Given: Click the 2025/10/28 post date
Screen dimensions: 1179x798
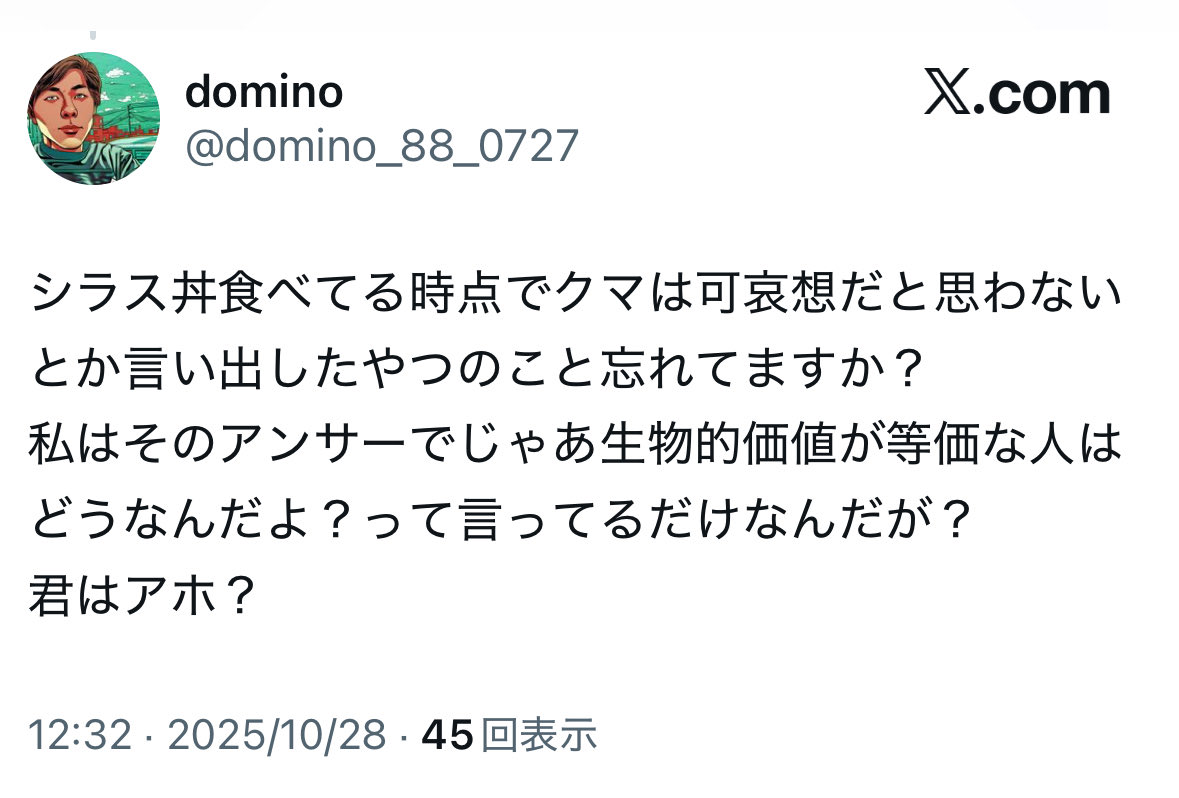Looking at the screenshot, I should (277, 737).
